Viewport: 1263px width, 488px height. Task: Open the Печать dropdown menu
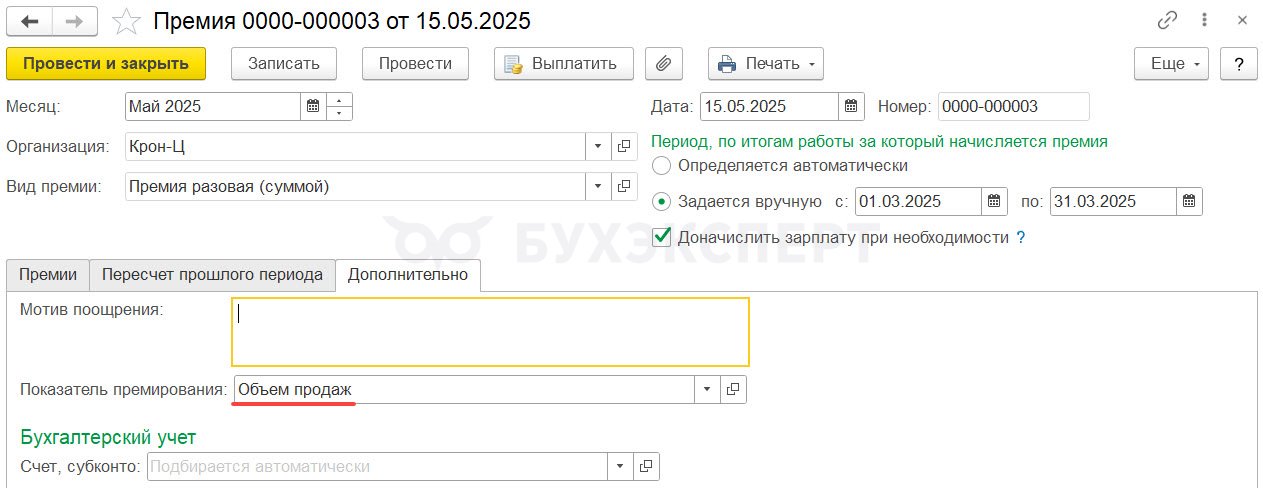[766, 64]
